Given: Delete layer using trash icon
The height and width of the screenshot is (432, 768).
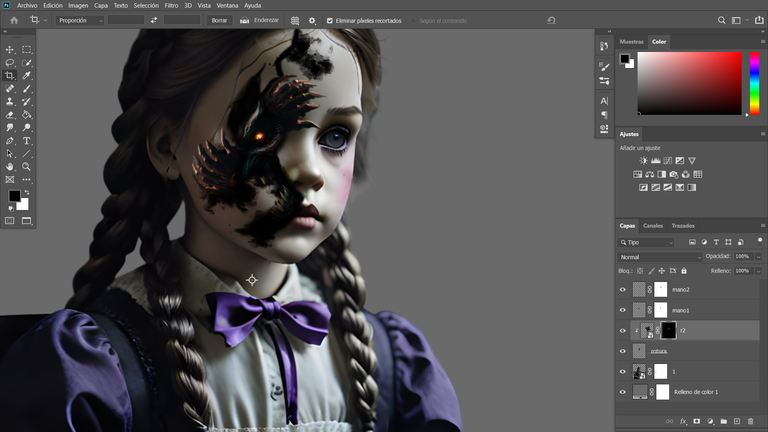Looking at the screenshot, I should (750, 421).
